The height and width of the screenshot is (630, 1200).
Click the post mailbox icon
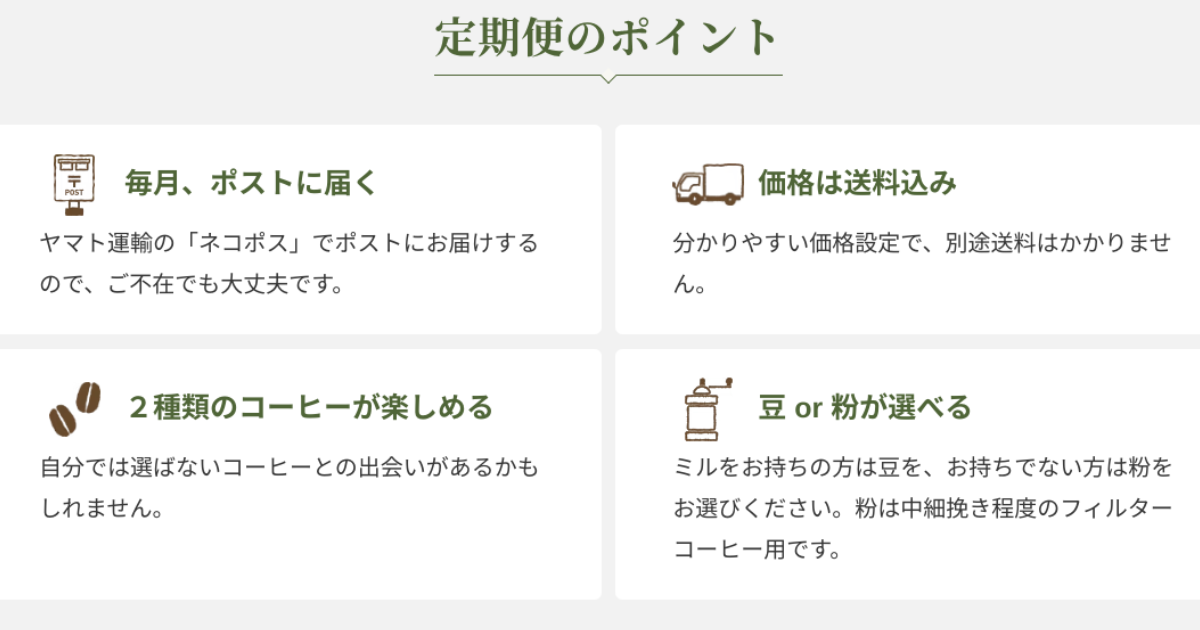[74, 185]
